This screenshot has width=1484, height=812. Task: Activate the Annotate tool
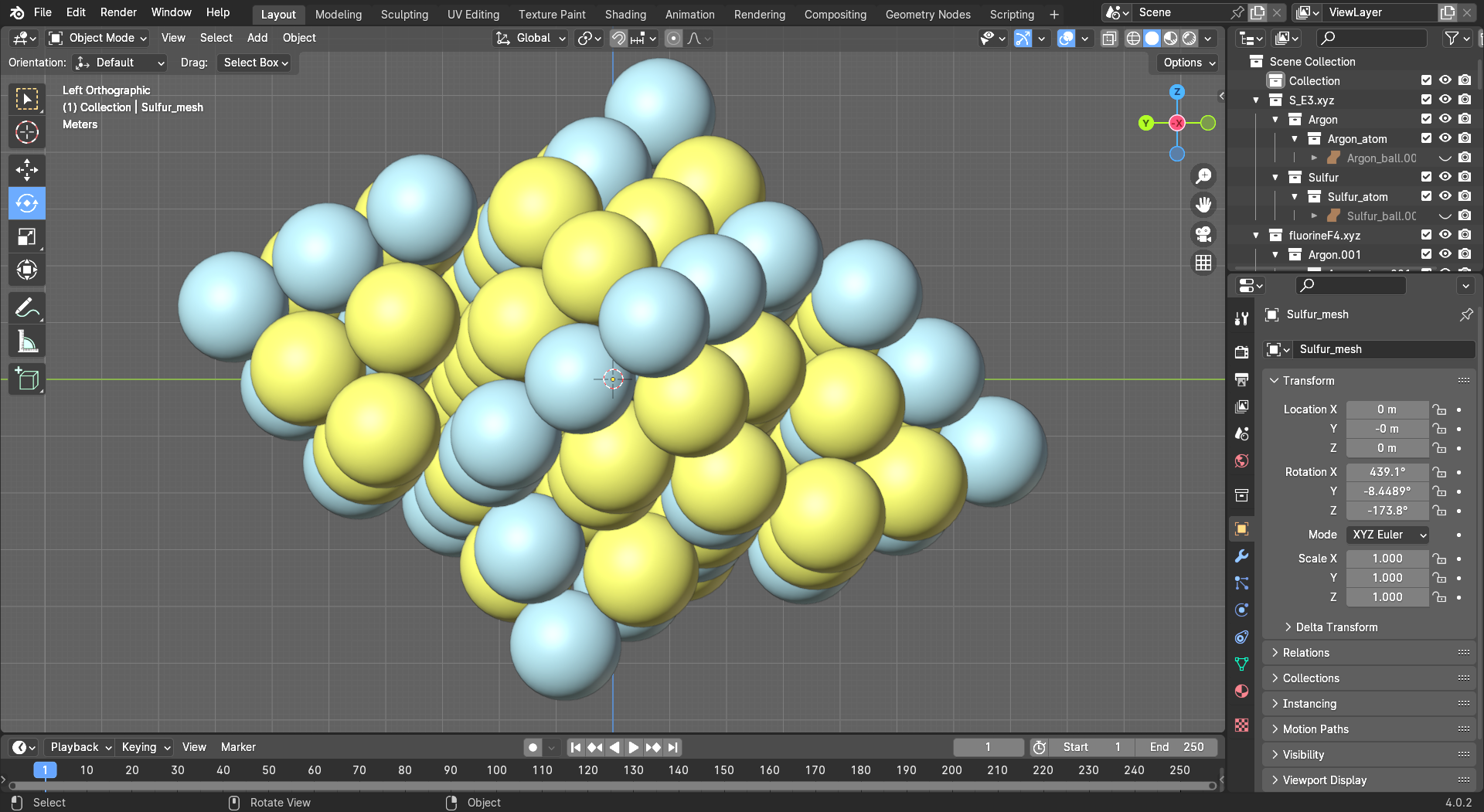(x=27, y=308)
